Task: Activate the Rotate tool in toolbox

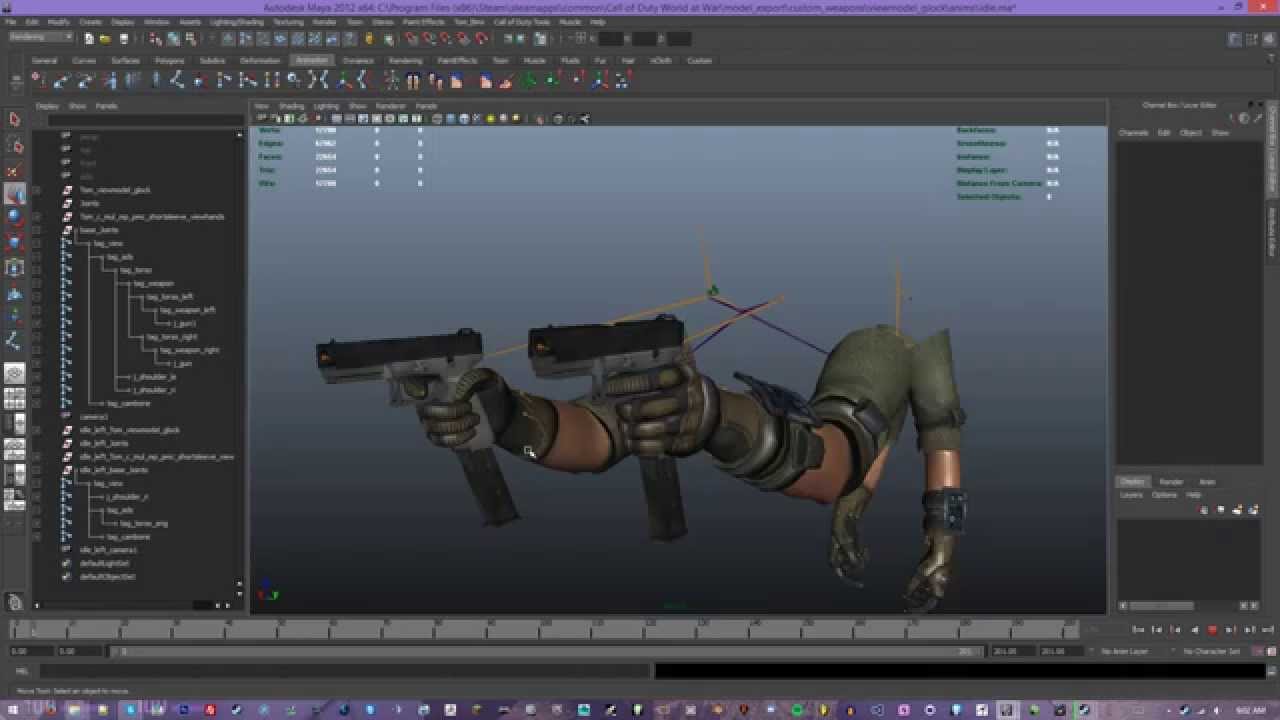Action: point(14,218)
